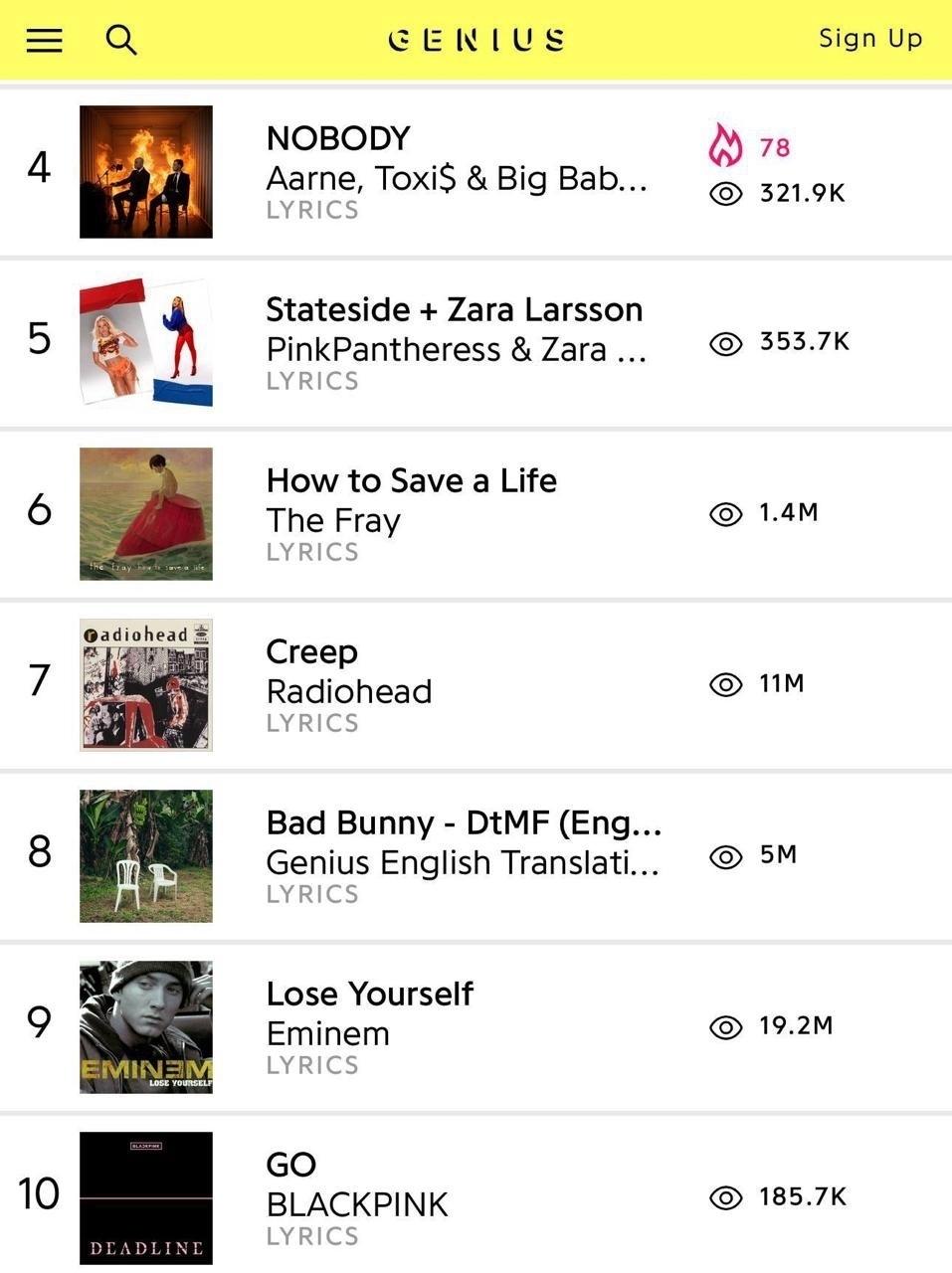Click the eye icon beside 1.4M views
The image size is (952, 1273).
[x=725, y=513]
